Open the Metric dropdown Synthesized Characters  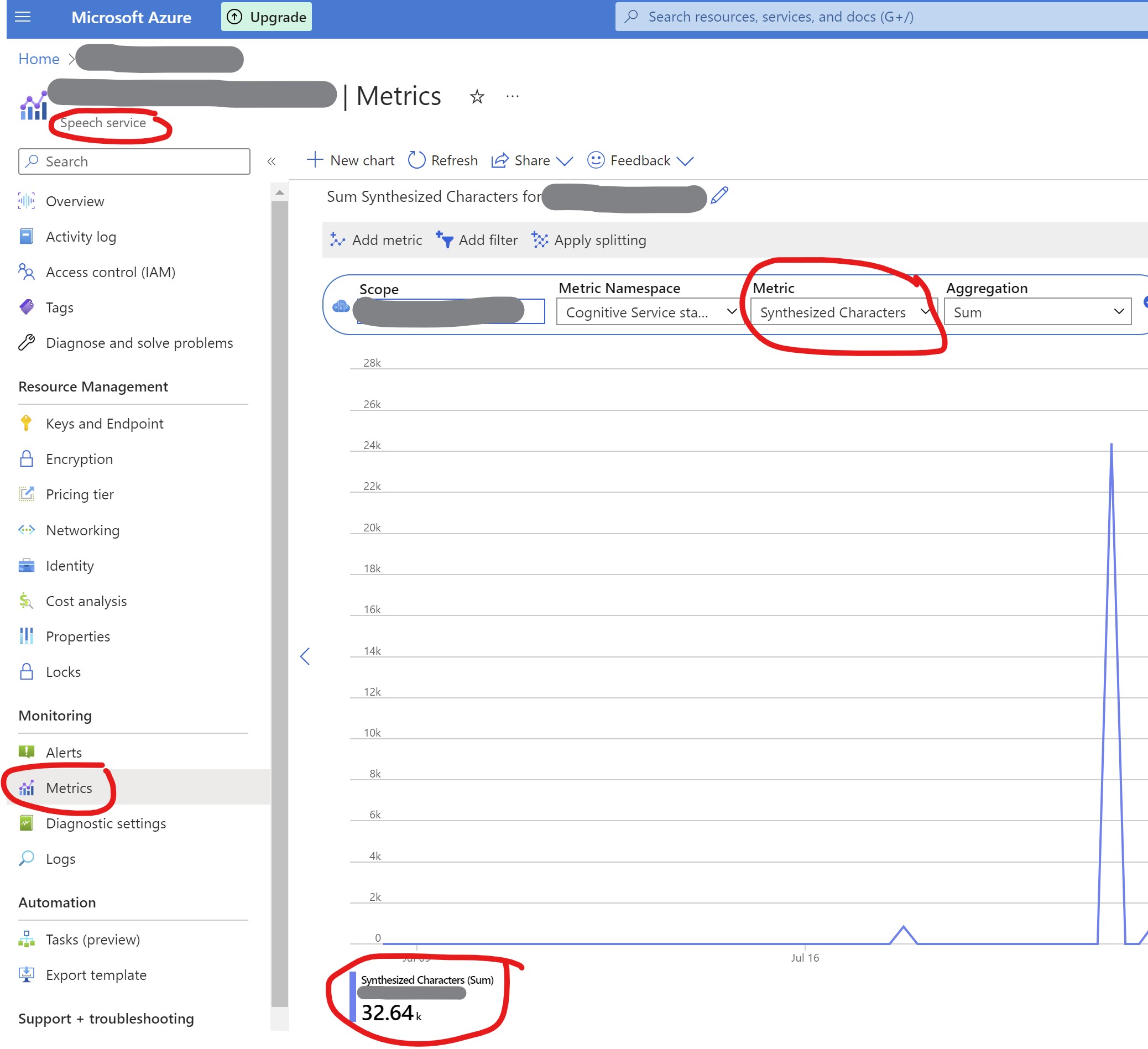[843, 312]
